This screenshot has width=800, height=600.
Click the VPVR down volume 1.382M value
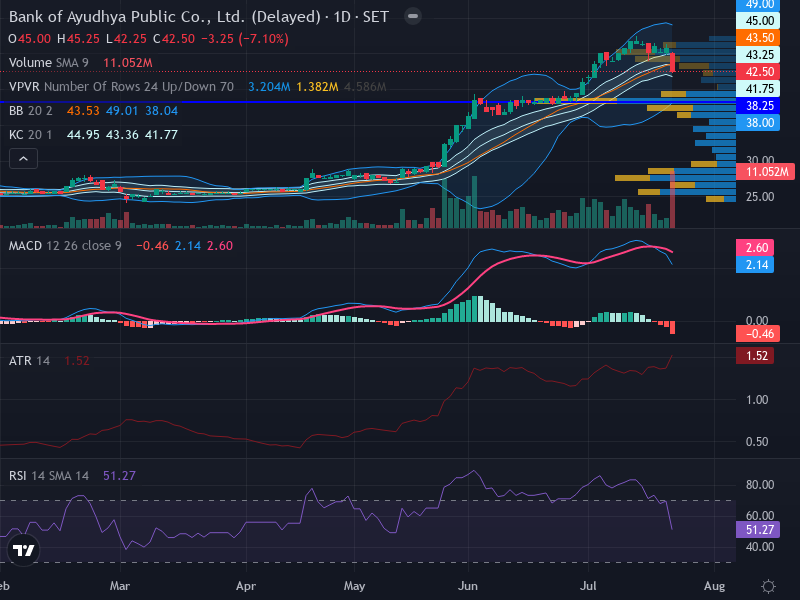(x=317, y=87)
